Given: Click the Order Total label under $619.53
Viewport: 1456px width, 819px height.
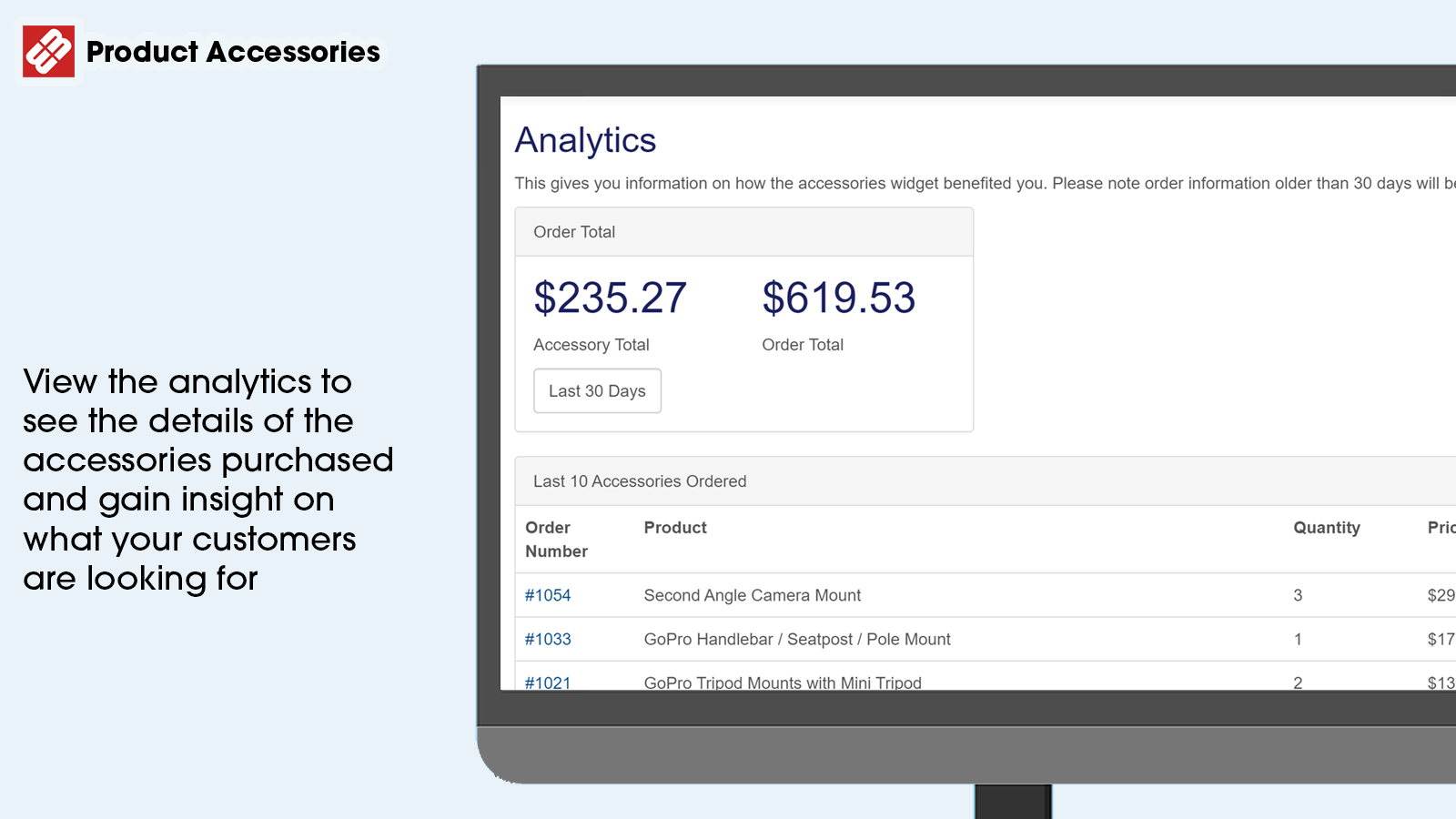Looking at the screenshot, I should 803,344.
